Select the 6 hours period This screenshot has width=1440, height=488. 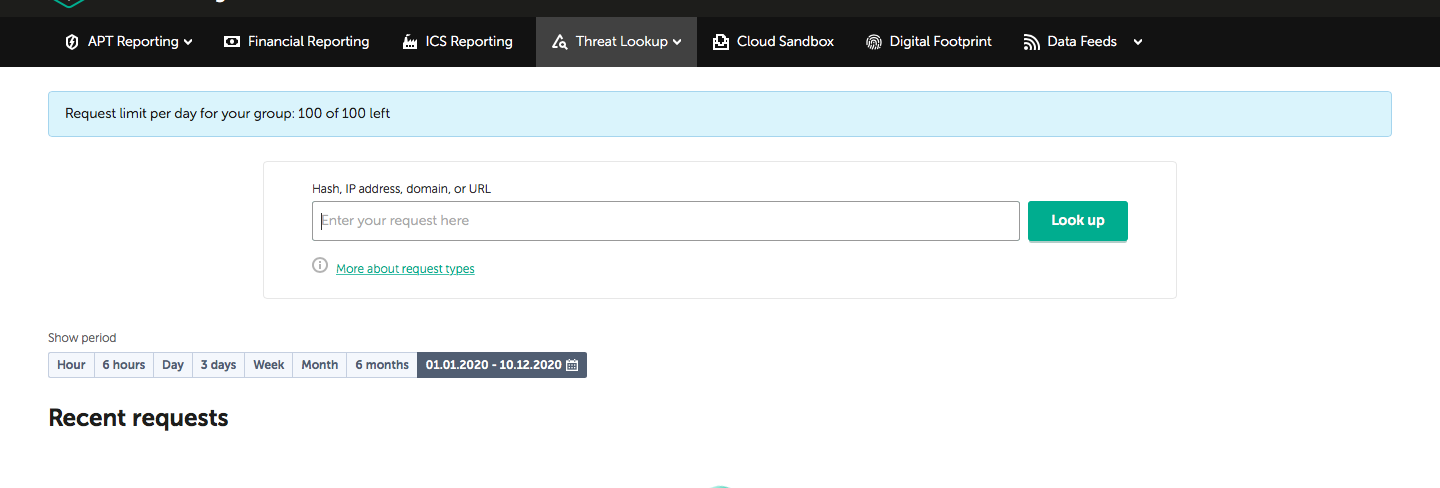124,365
